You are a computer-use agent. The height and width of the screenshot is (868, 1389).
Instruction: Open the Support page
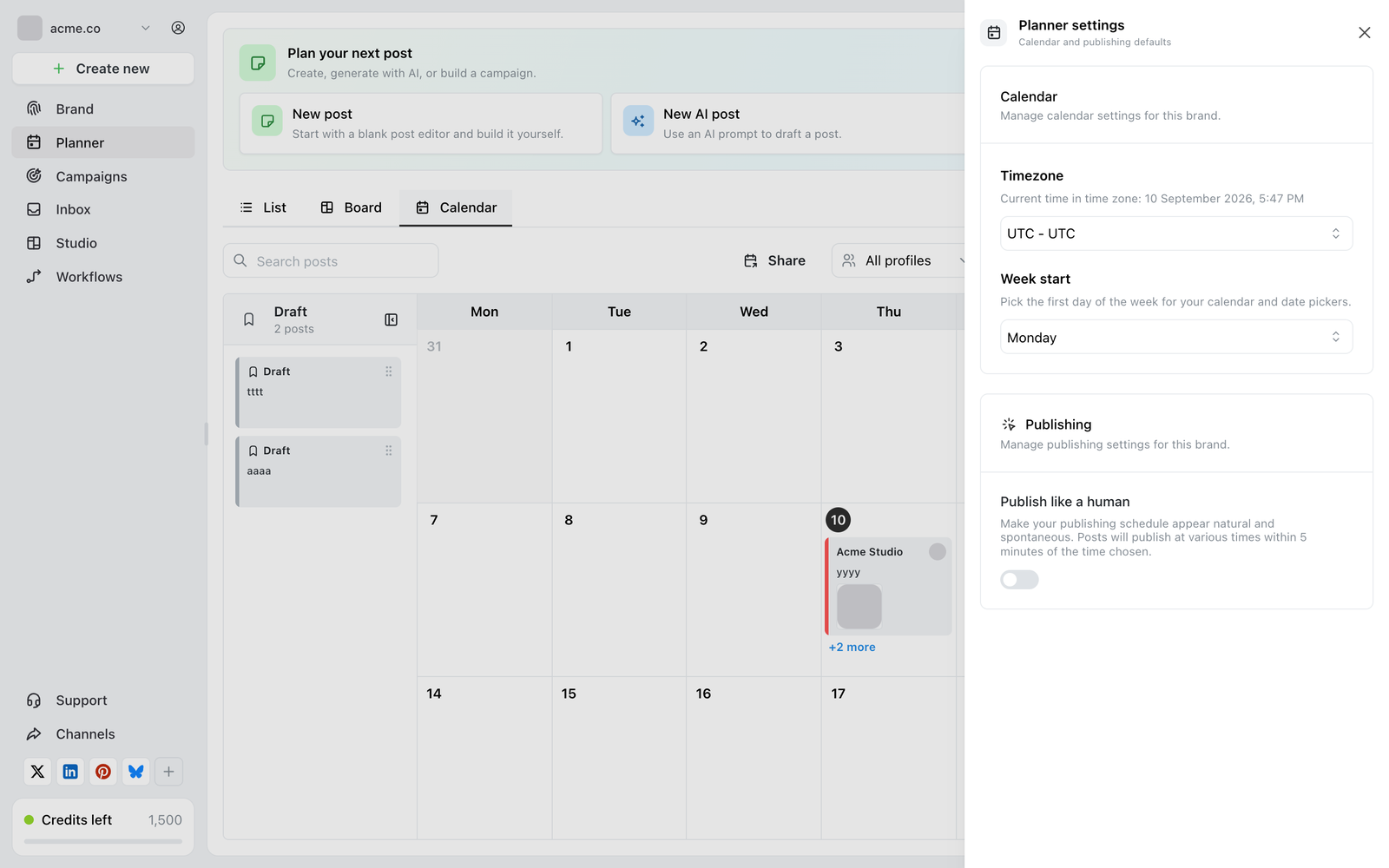point(102,700)
